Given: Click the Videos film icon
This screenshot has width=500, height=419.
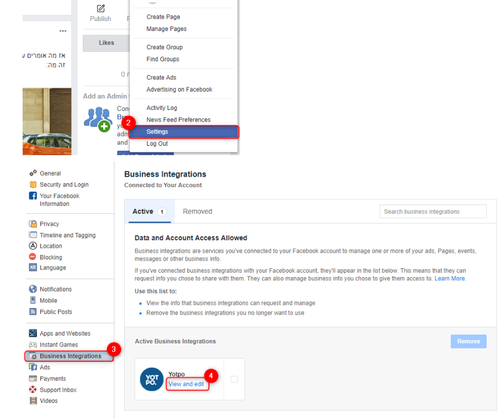Looking at the screenshot, I should 33,400.
